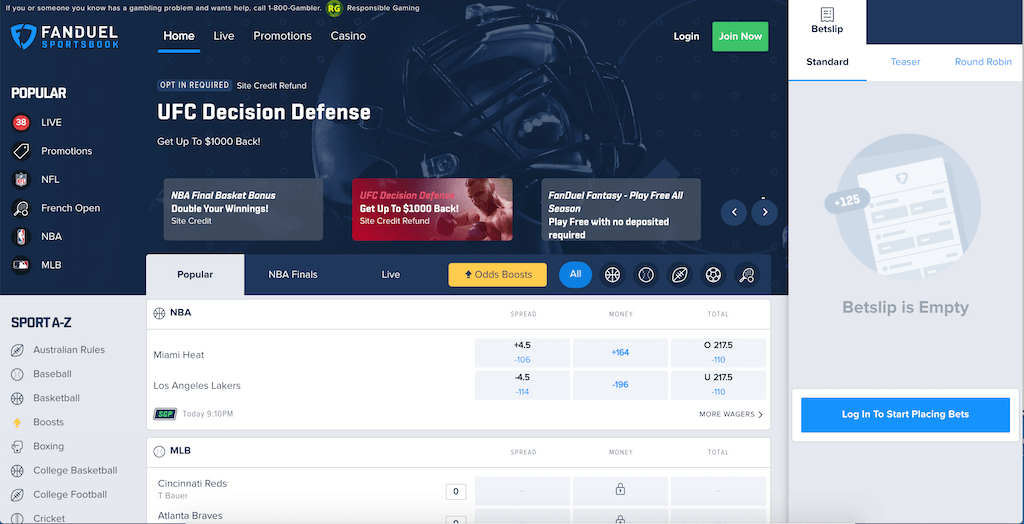Open Baseball in Sport A-Z list

[52, 374]
